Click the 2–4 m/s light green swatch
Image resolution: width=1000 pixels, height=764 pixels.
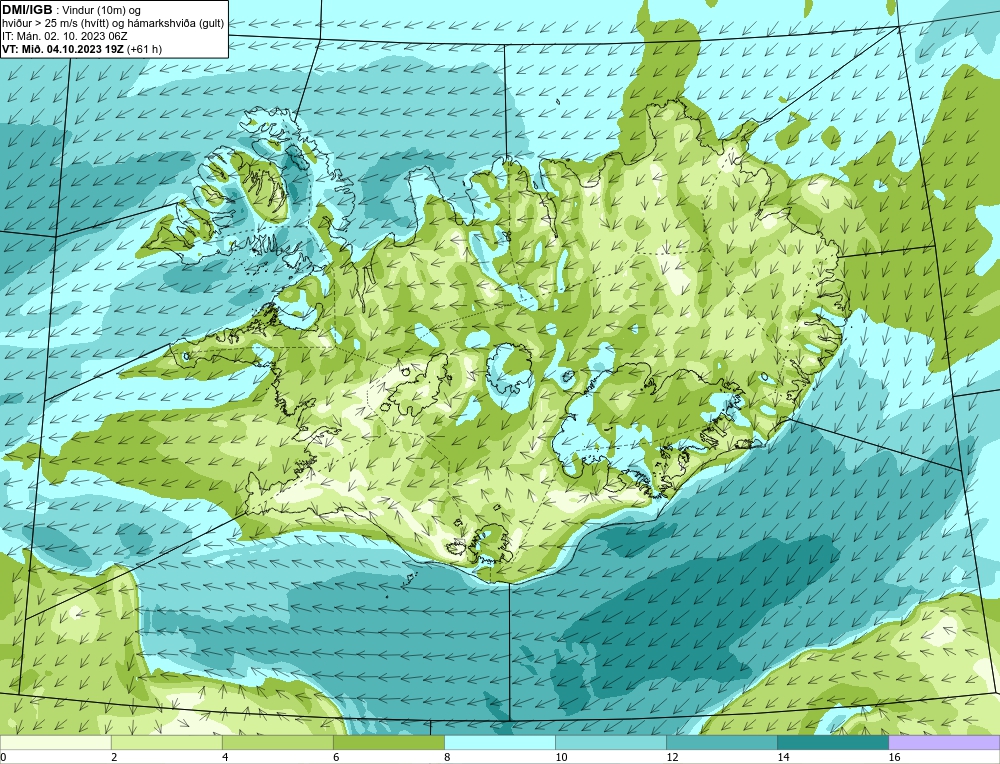point(166,742)
